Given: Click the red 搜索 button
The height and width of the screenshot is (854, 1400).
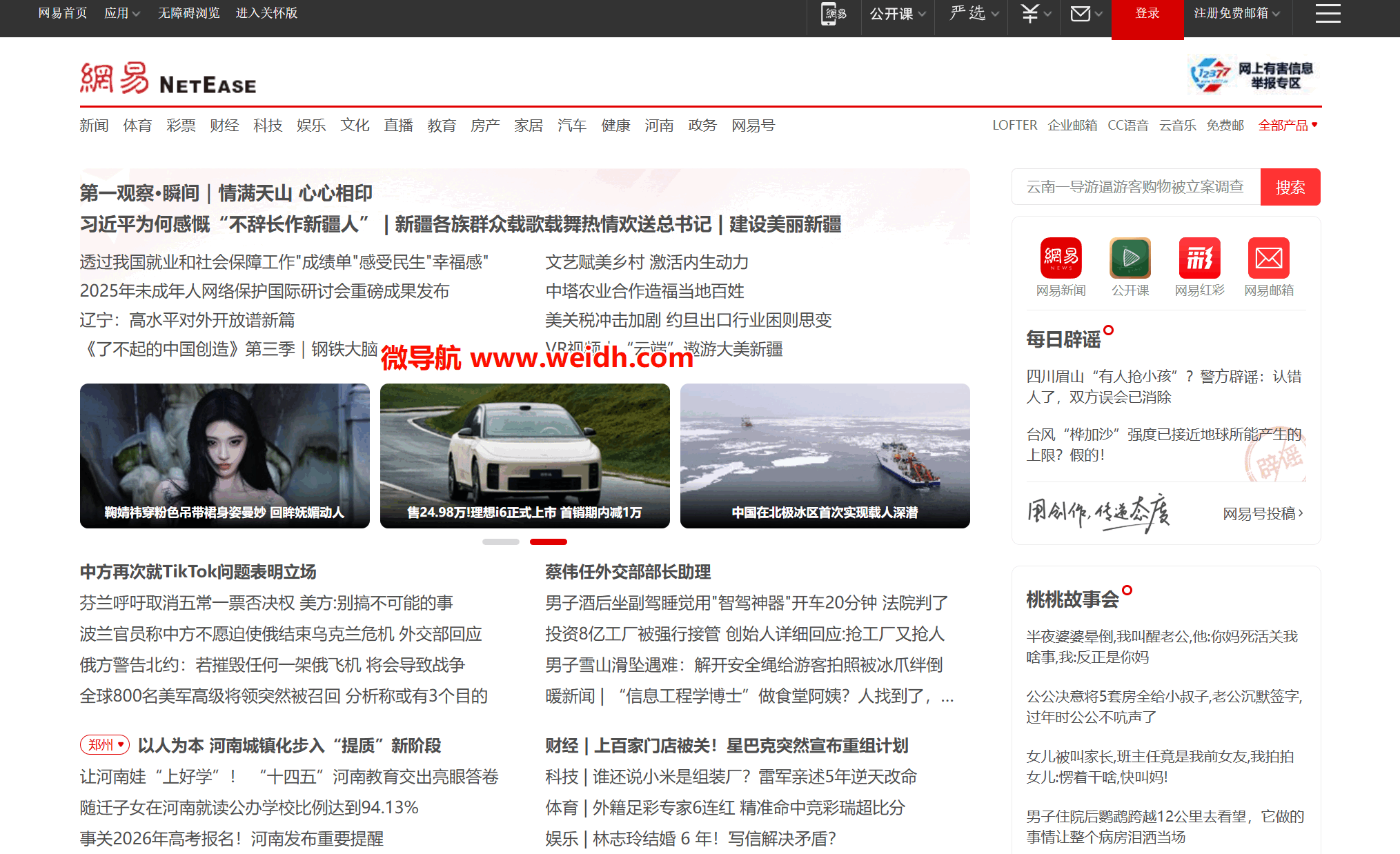Looking at the screenshot, I should [1290, 187].
